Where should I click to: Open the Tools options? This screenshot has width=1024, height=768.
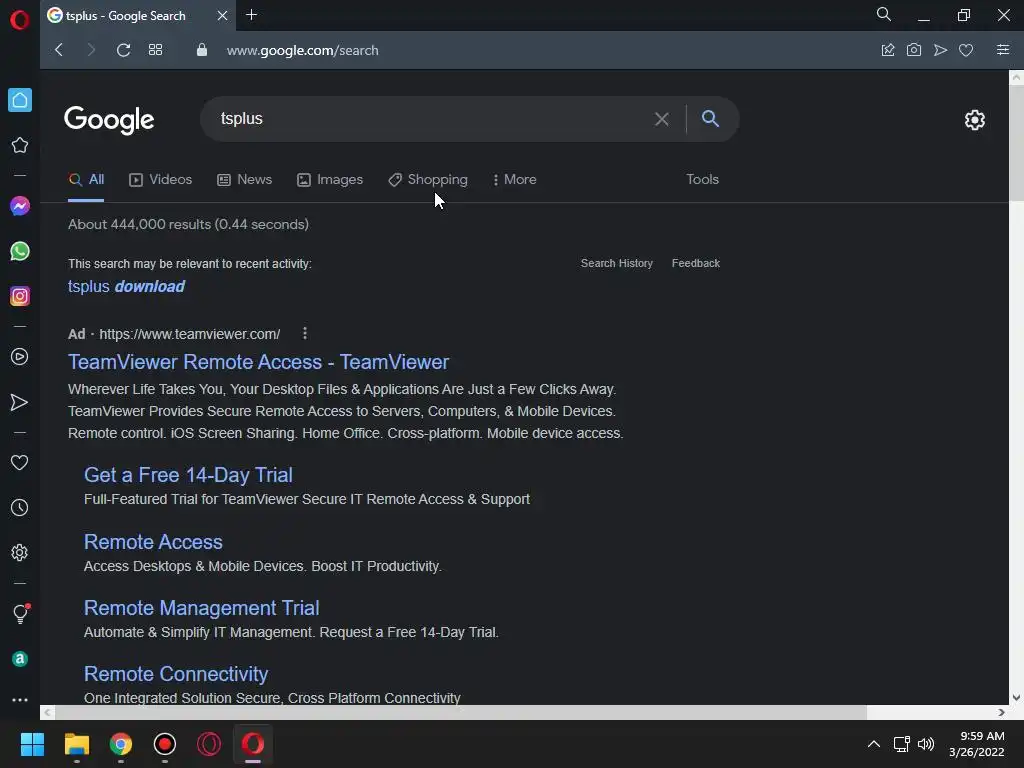(x=702, y=179)
